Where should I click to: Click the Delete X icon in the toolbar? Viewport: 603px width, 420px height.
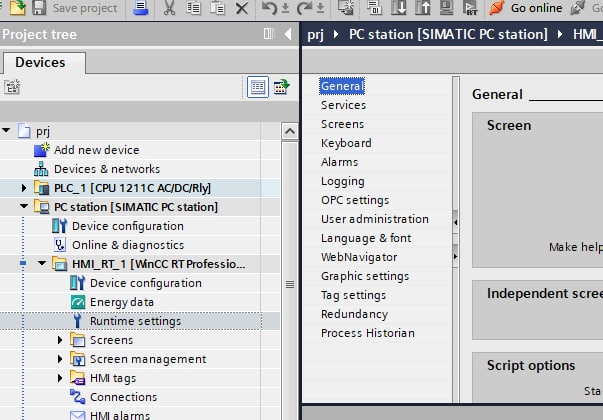242,8
